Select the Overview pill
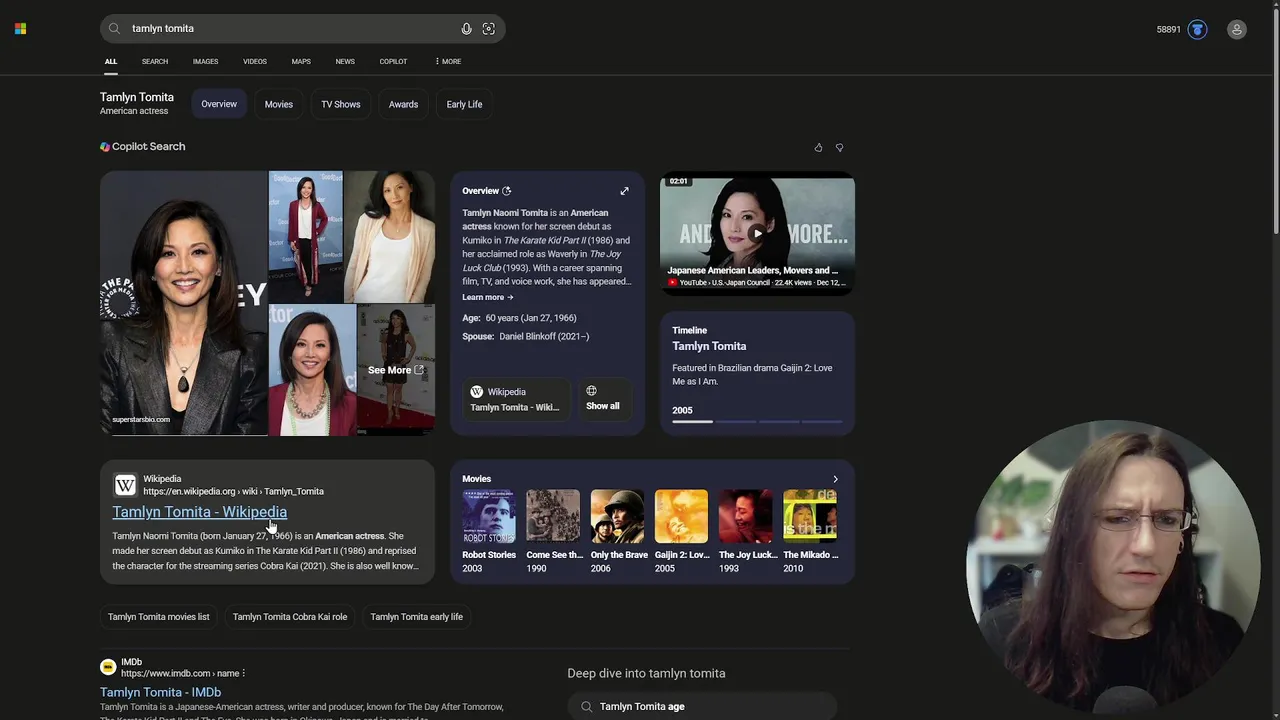Viewport: 1280px width, 720px height. (x=219, y=104)
